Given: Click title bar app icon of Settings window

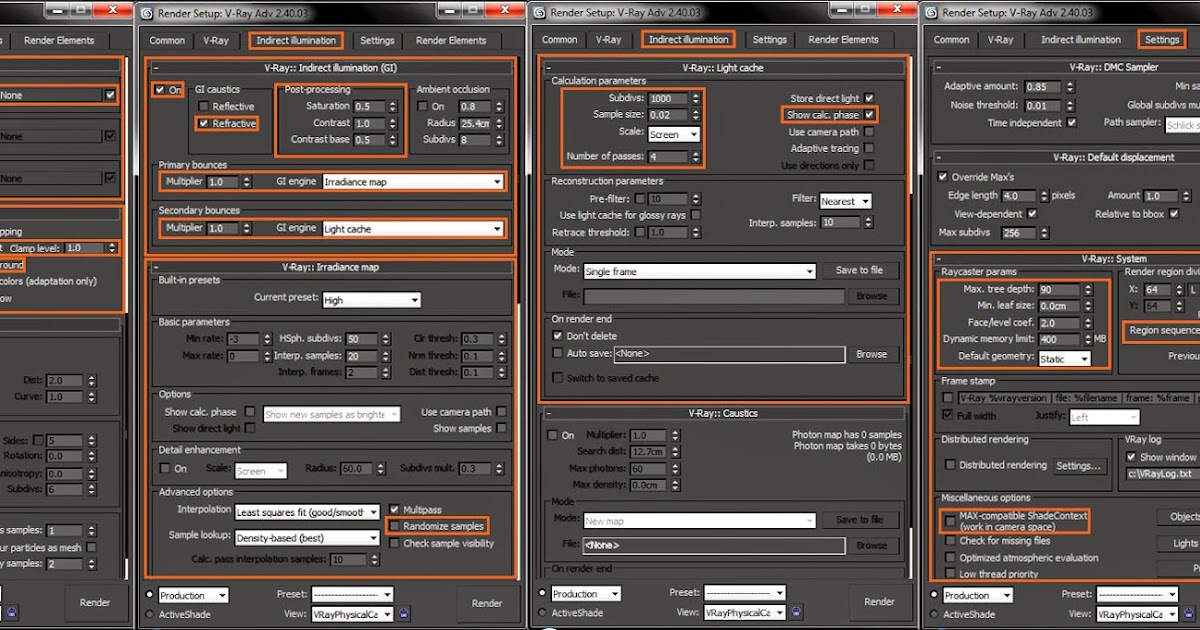Looking at the screenshot, I should tap(932, 13).
